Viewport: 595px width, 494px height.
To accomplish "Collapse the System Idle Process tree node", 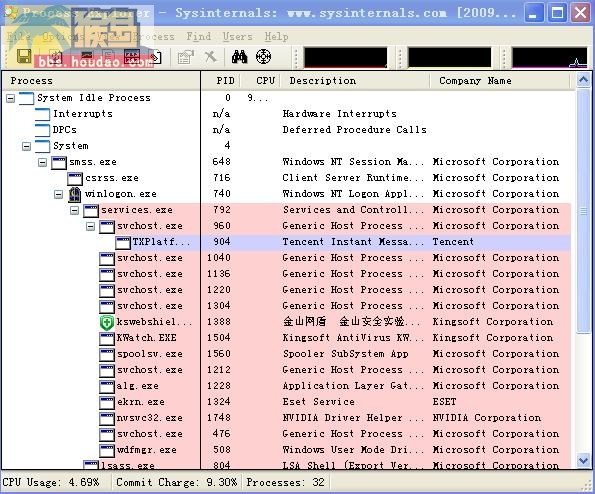I will 11,98.
